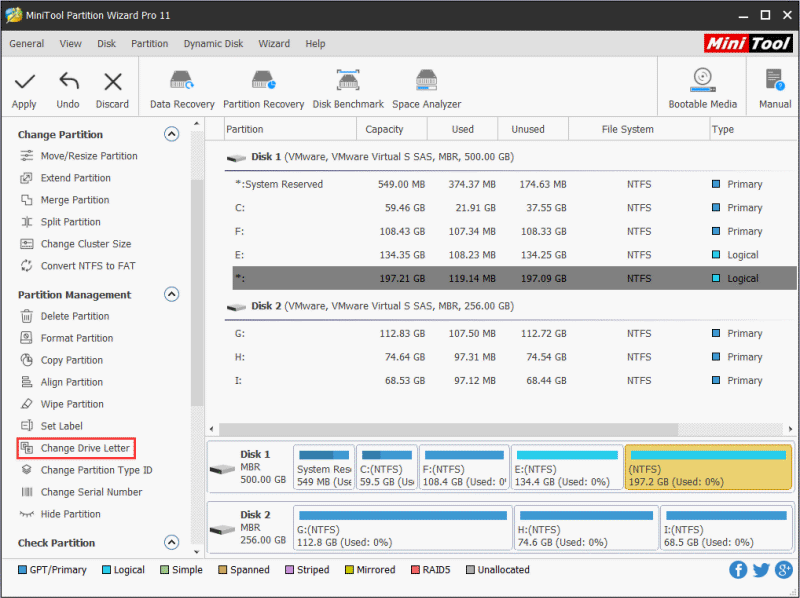Open Bootable Media builder
Viewport: 800px width, 598px height.
703,90
